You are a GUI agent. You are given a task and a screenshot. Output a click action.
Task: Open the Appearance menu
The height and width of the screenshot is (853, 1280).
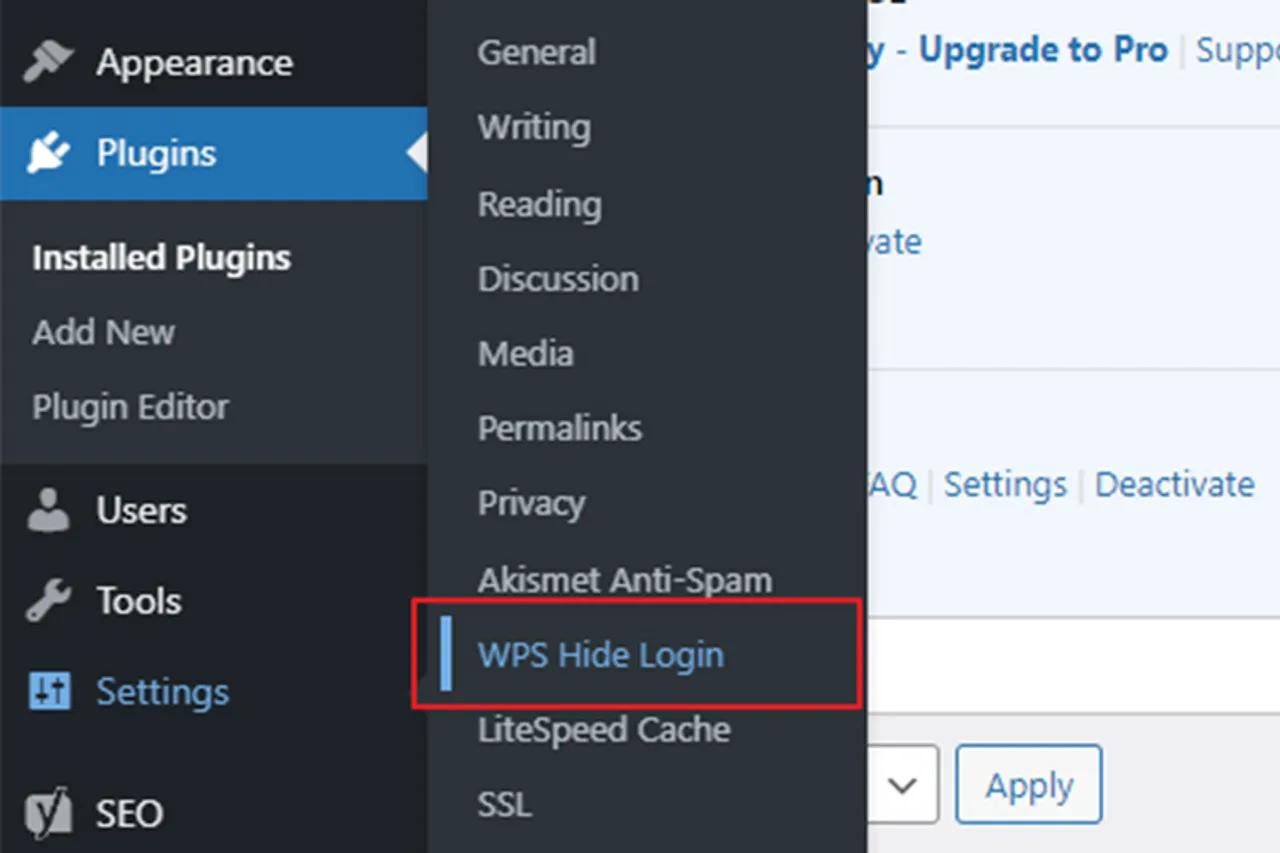[194, 63]
